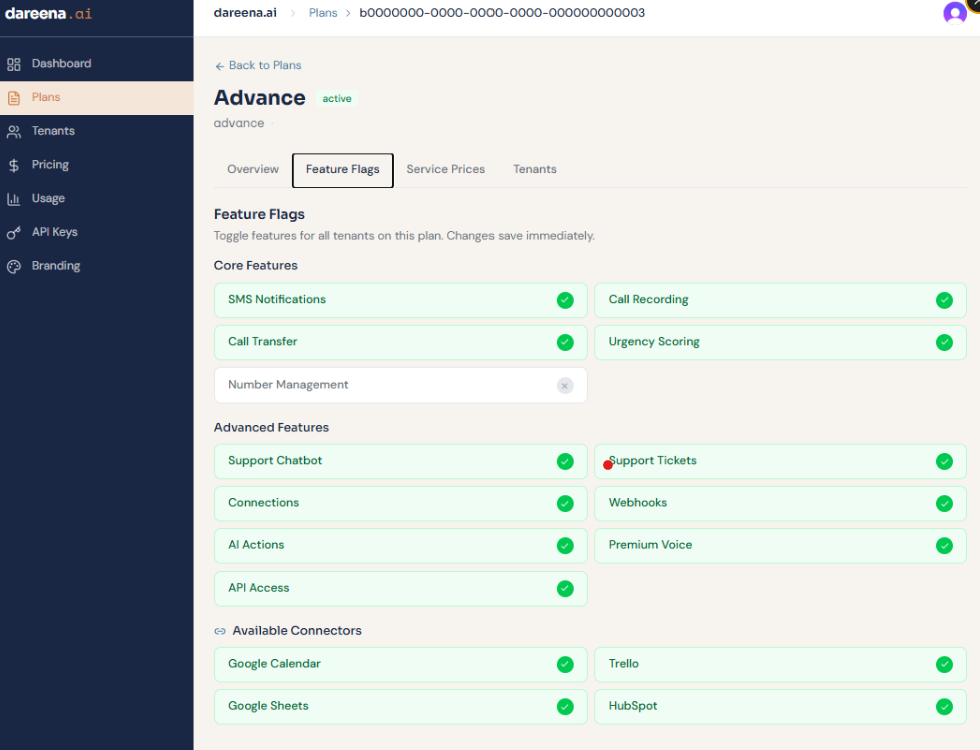Open the Overview tab
The width and height of the screenshot is (980, 750).
click(253, 170)
